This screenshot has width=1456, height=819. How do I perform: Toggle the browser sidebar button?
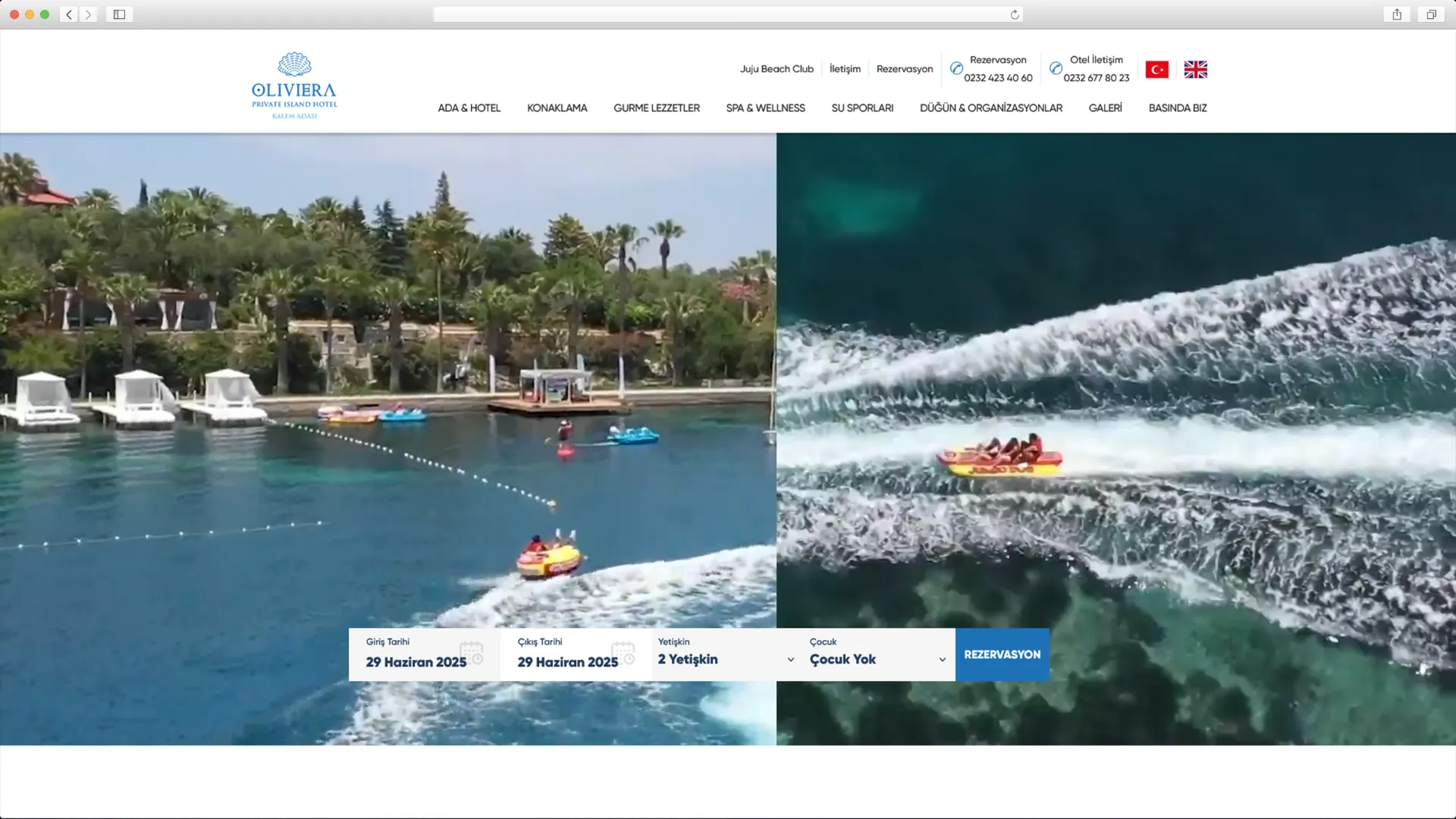pos(119,14)
